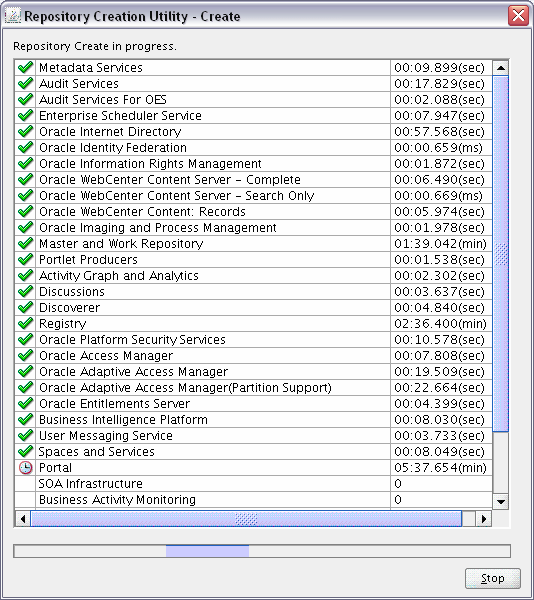The height and width of the screenshot is (600, 534).
Task: Click the checkmark beside WebCenter Content Server – Search Only
Action: (x=25, y=196)
